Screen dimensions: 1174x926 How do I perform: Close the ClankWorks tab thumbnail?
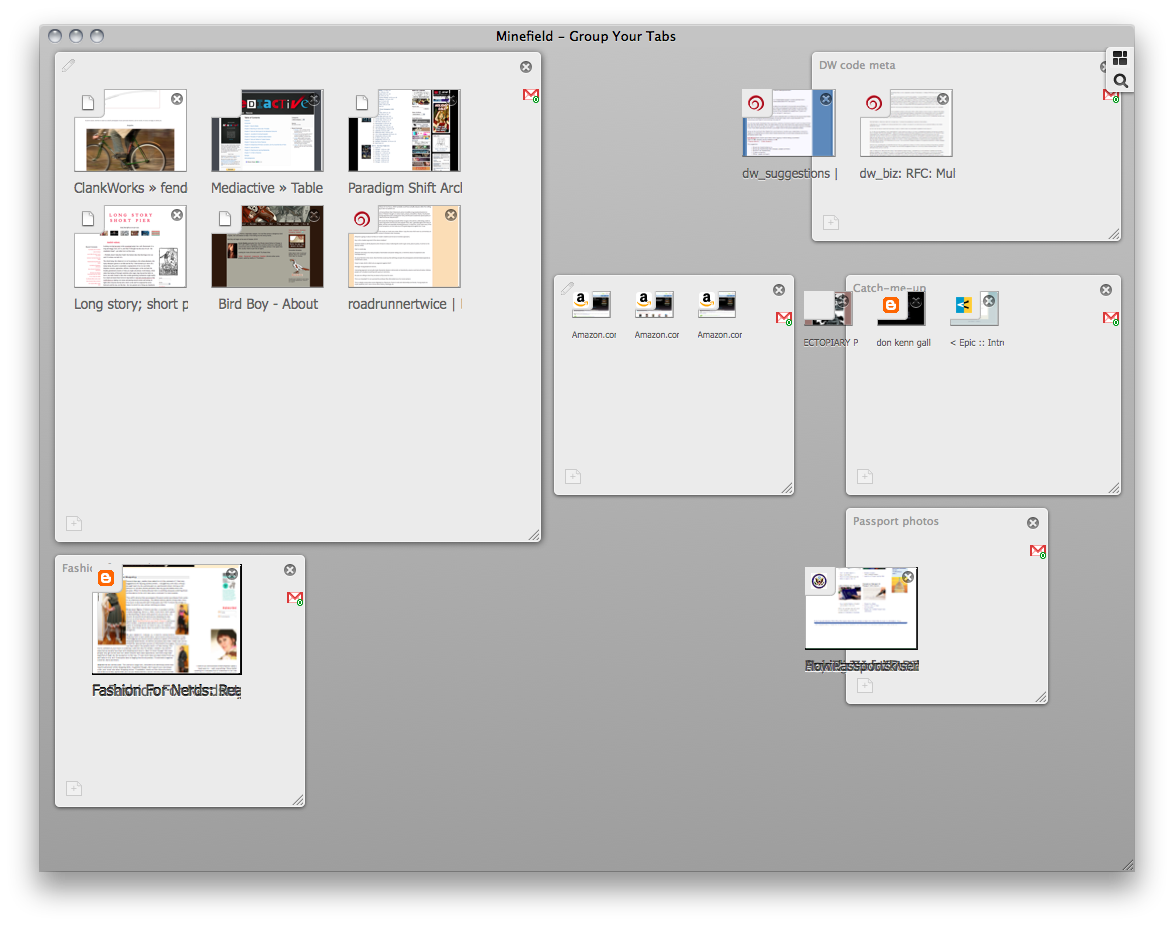click(177, 99)
